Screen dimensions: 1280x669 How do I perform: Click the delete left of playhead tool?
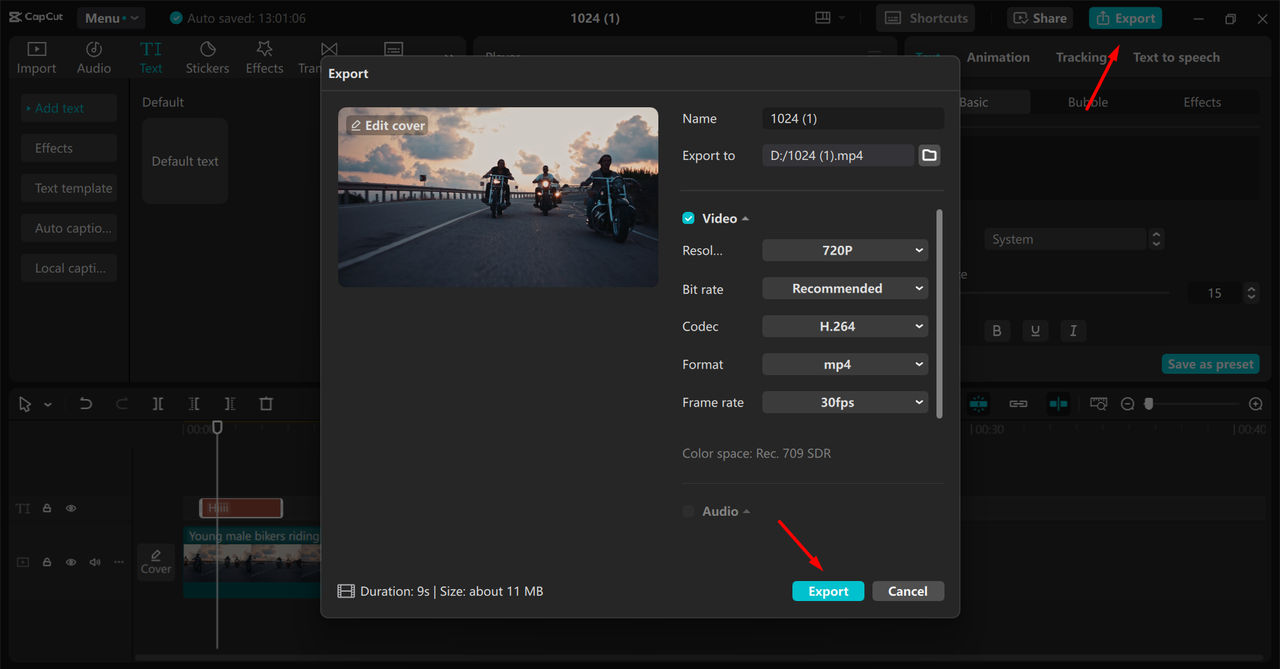(x=194, y=404)
